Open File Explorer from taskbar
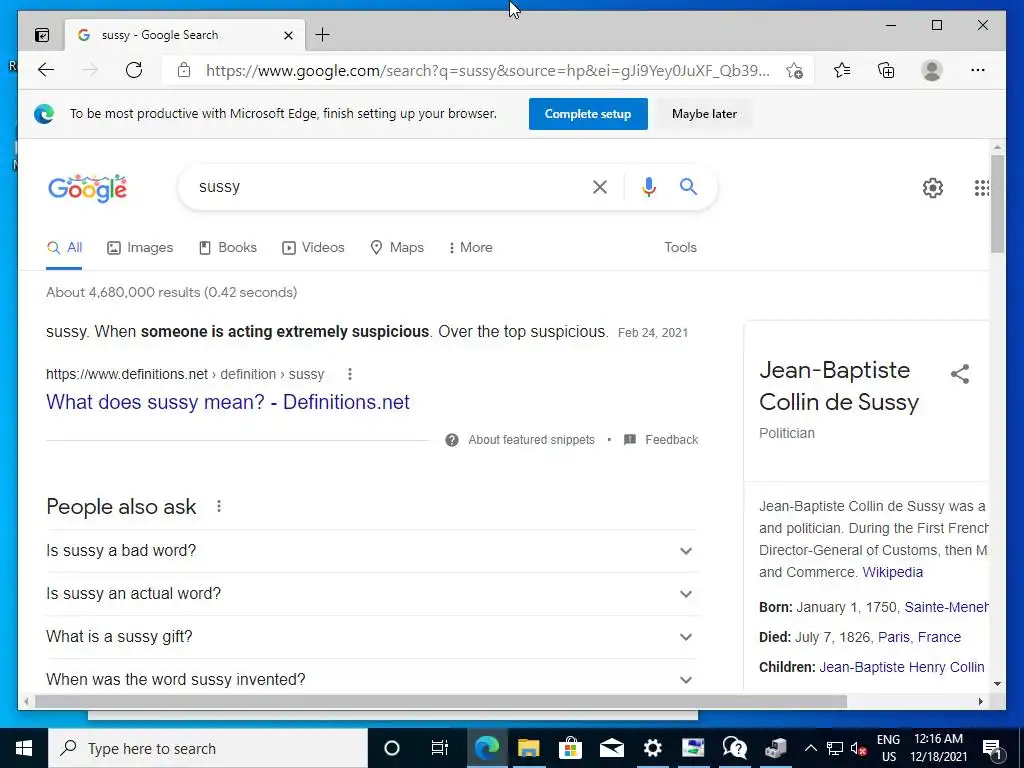1024x768 pixels. 529,748
